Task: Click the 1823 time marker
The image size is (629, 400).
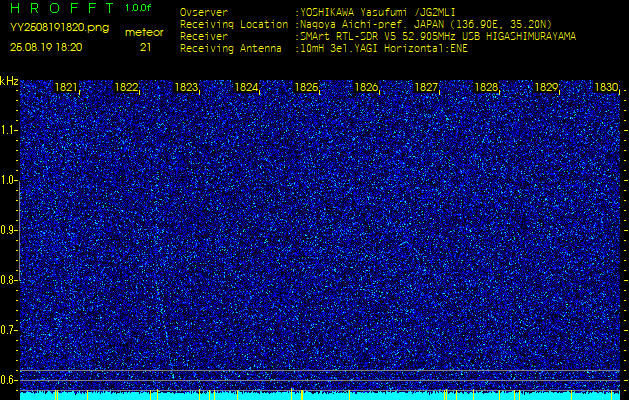Action: 186,87
